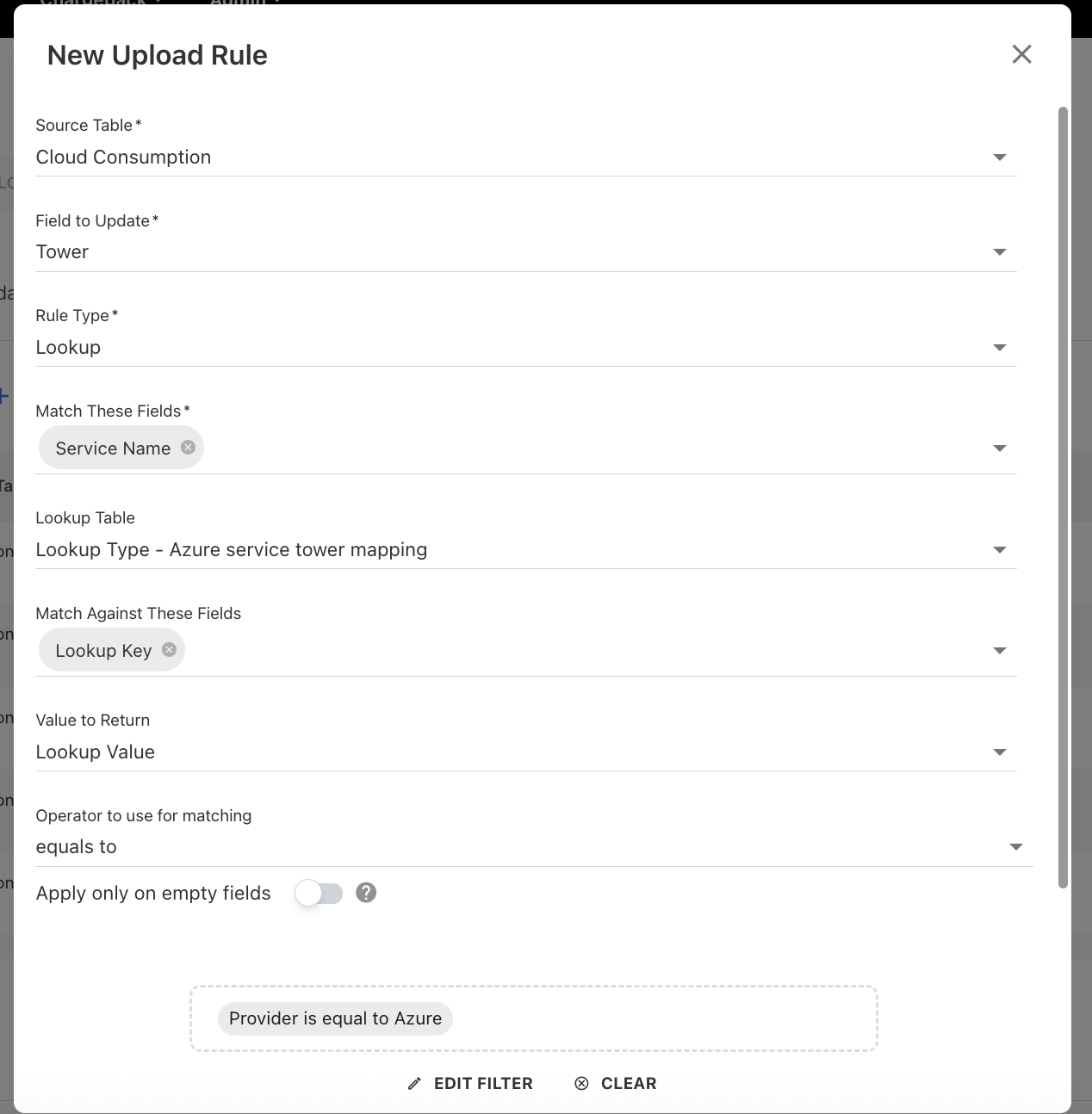The width and height of the screenshot is (1092, 1114).
Task: Click the Edit Filter pencil icon
Action: (414, 1084)
